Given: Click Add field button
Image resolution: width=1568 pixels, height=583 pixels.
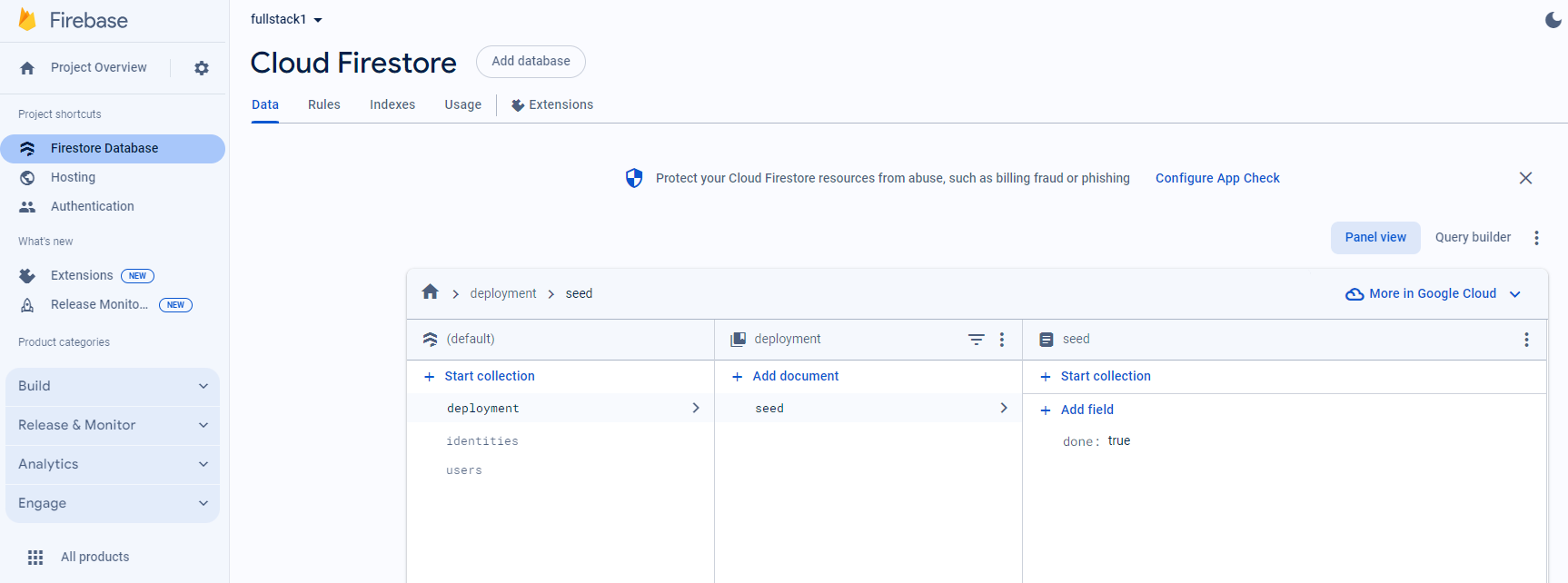Looking at the screenshot, I should 1077,410.
